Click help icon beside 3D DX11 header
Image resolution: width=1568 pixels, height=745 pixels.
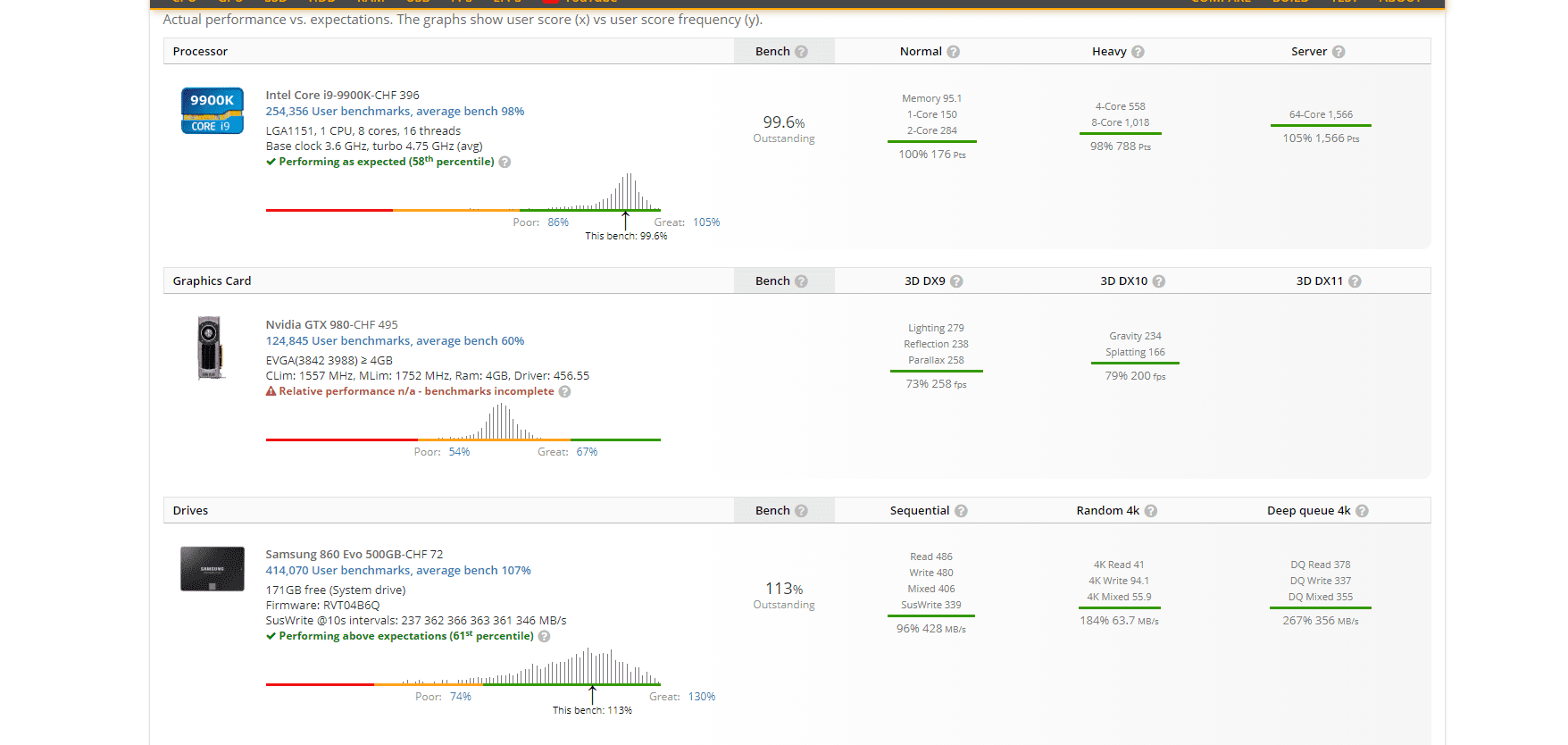point(1355,281)
